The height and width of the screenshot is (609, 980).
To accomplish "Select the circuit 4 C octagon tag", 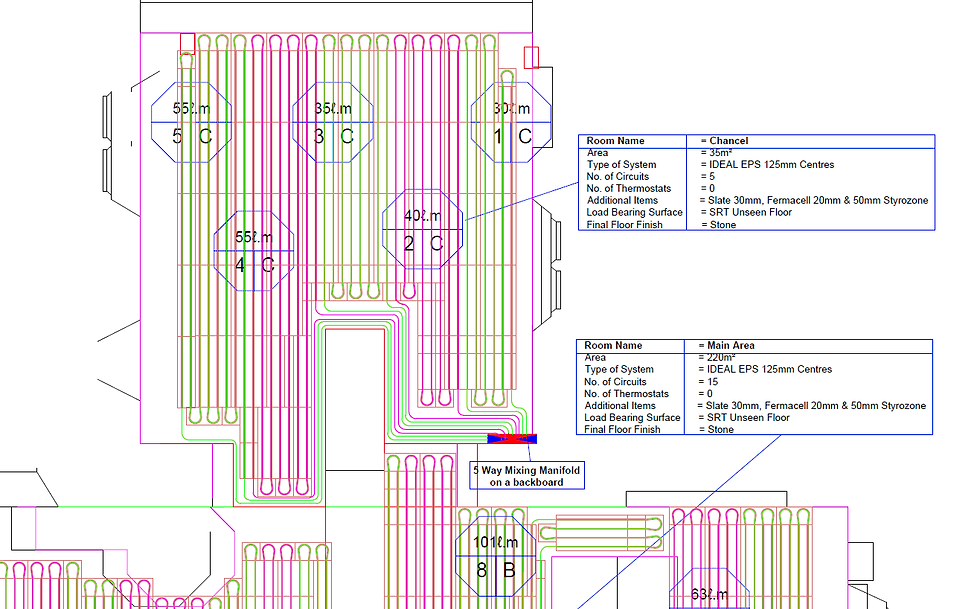I will (254, 251).
